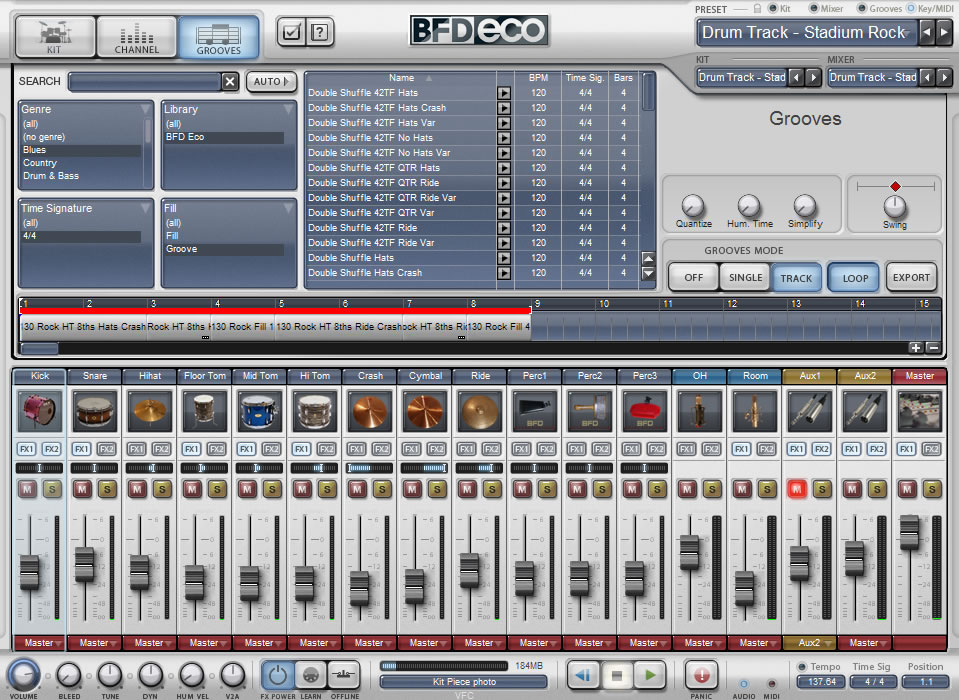This screenshot has height=700, width=959.
Task: Select the Master channel image
Action: 920,411
